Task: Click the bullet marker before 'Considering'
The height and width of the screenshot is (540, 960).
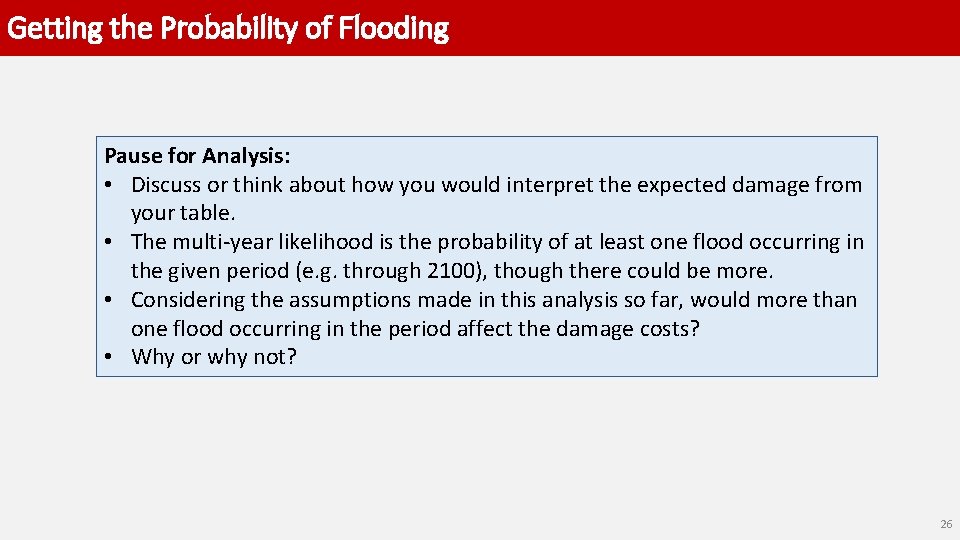Action: point(114,300)
